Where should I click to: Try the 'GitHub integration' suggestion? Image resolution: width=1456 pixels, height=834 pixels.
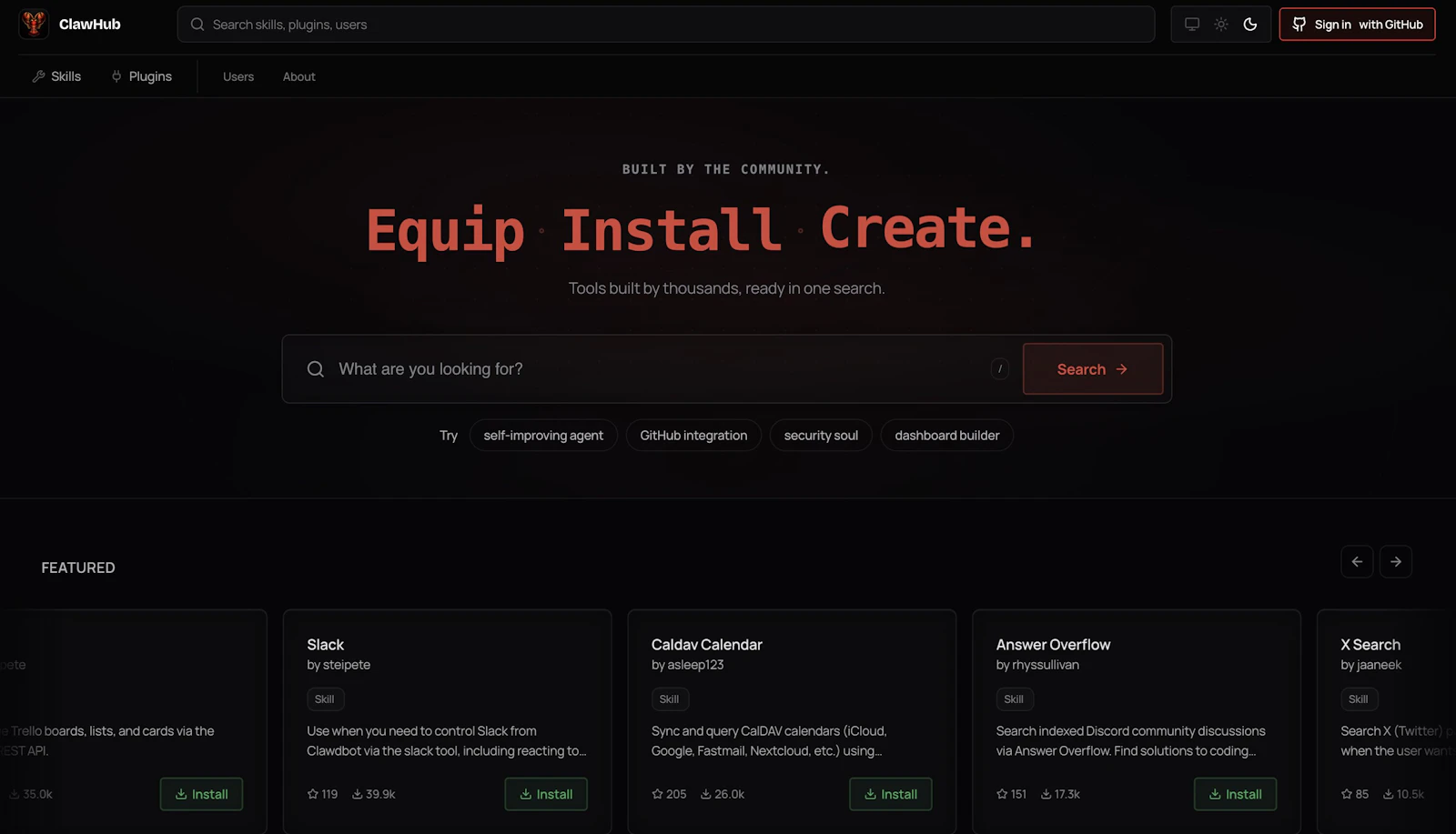693,436
